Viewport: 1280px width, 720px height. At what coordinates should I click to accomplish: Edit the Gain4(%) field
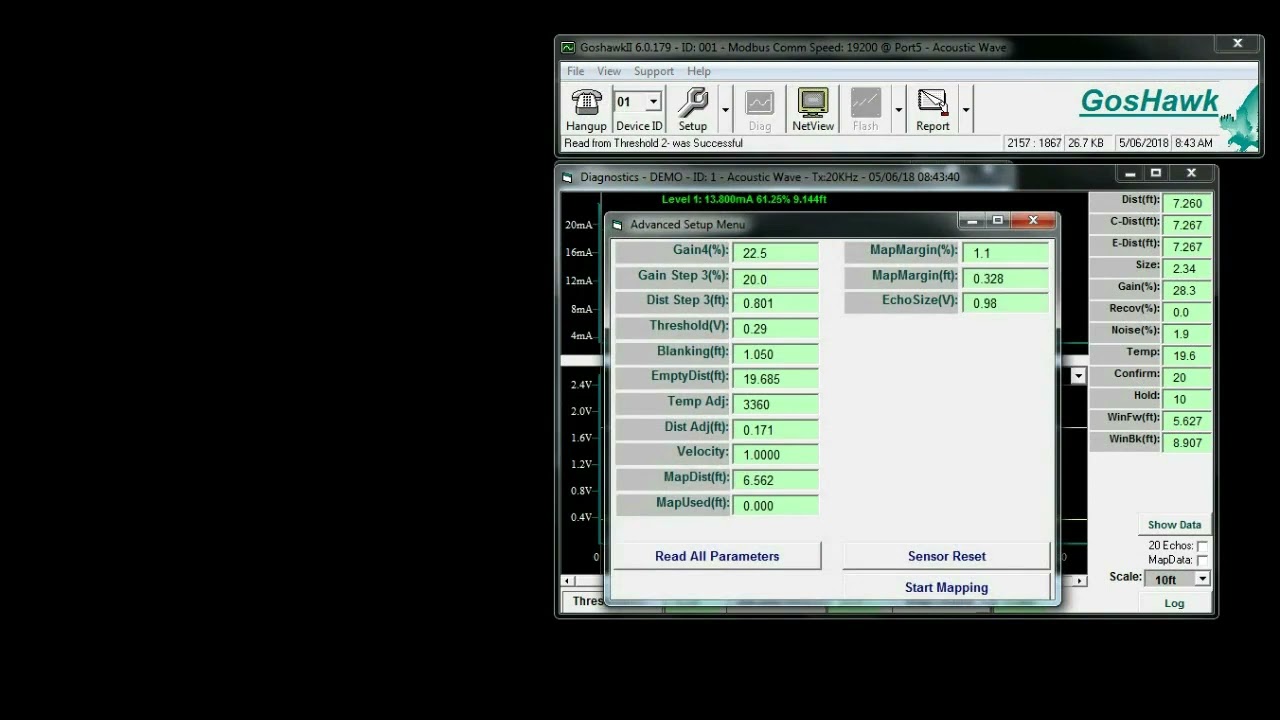(x=776, y=253)
